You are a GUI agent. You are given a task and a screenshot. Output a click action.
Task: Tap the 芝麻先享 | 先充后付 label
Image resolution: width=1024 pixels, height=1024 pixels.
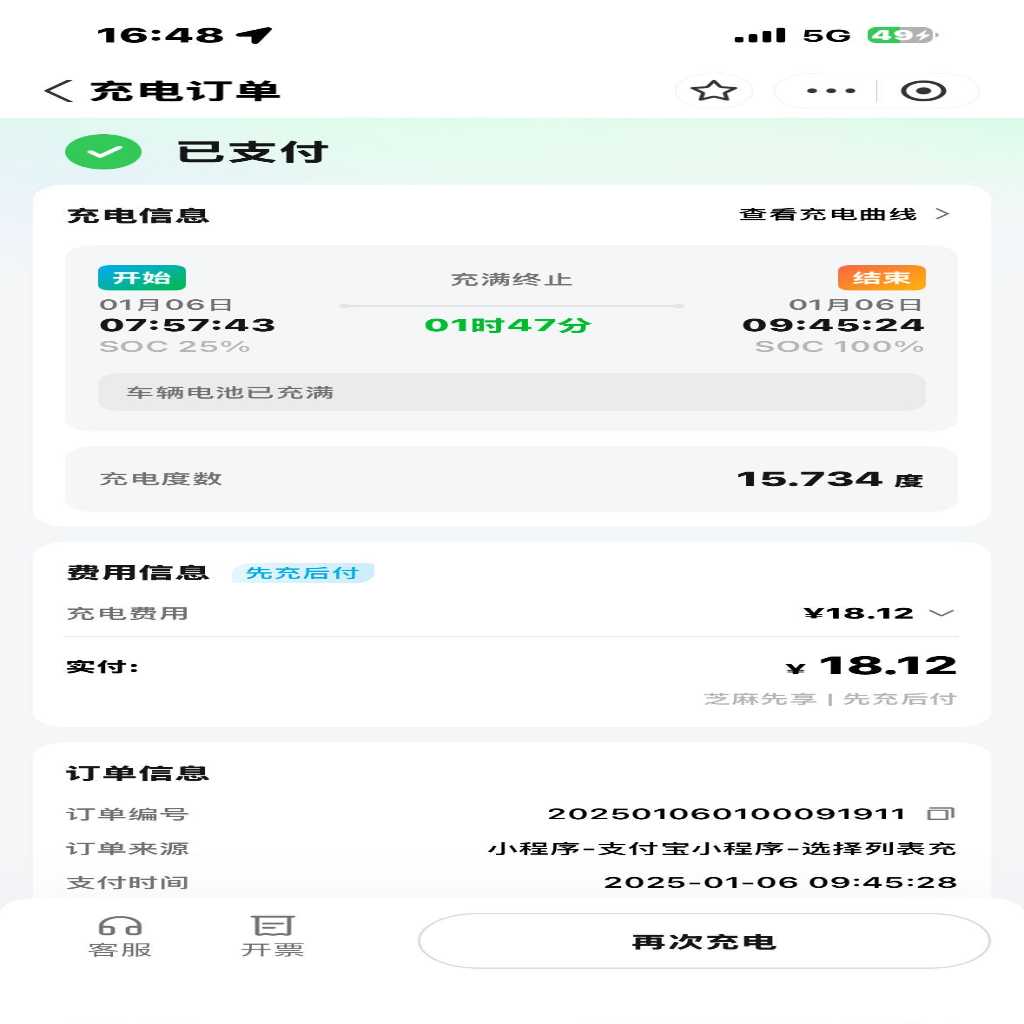coord(830,699)
